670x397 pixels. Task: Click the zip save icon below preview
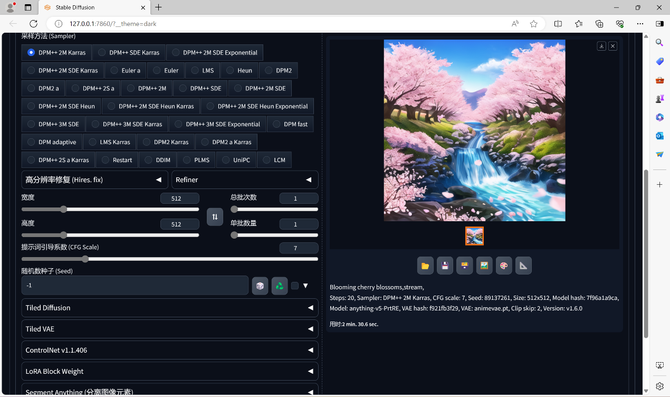pos(464,266)
